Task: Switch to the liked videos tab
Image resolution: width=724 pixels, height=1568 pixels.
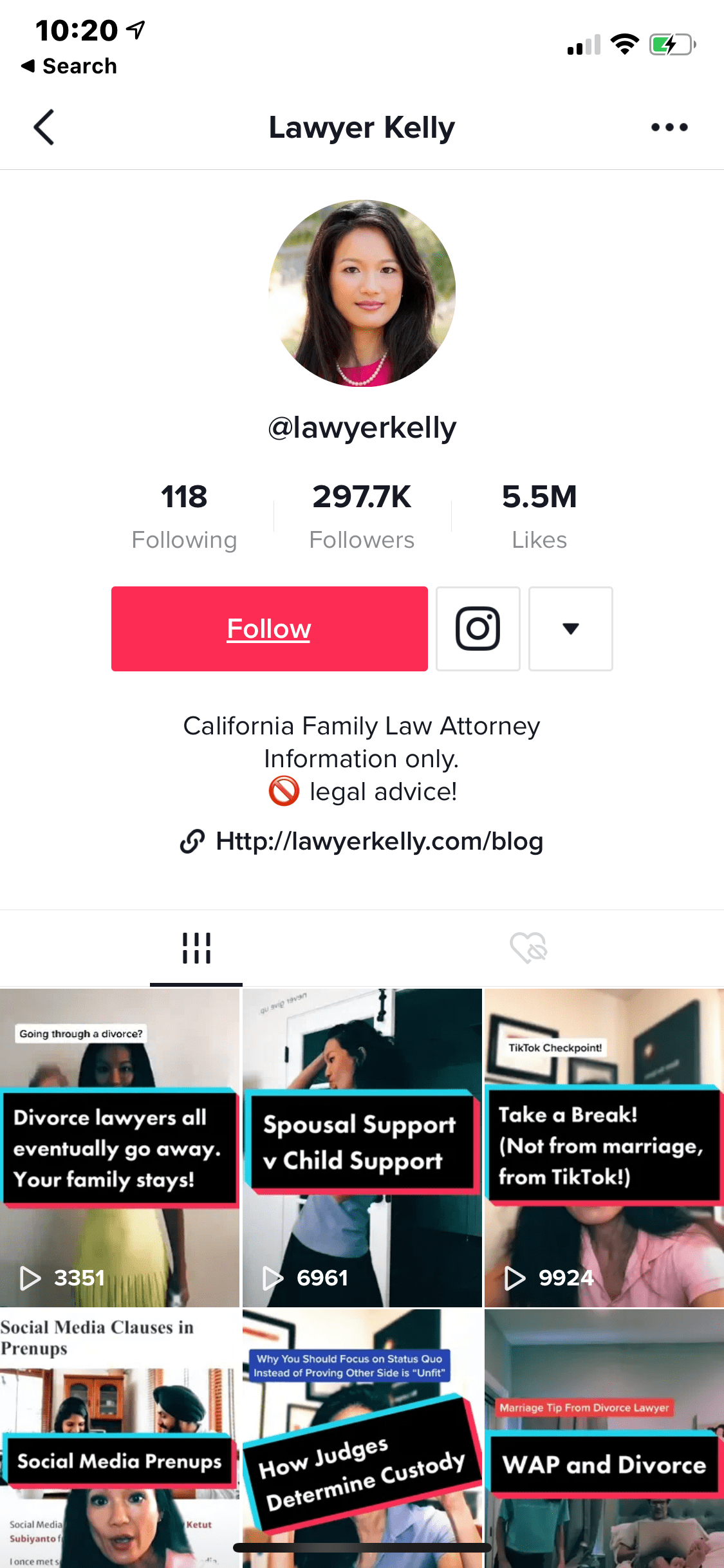Action: point(528,948)
